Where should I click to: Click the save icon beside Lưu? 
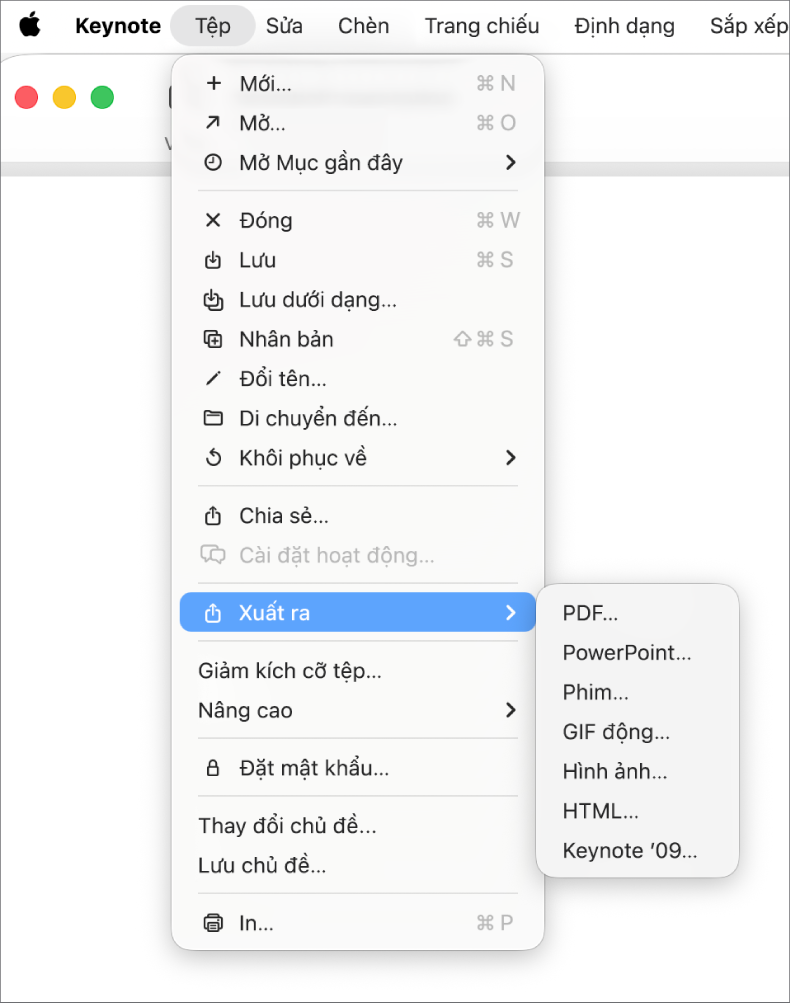[x=213, y=260]
